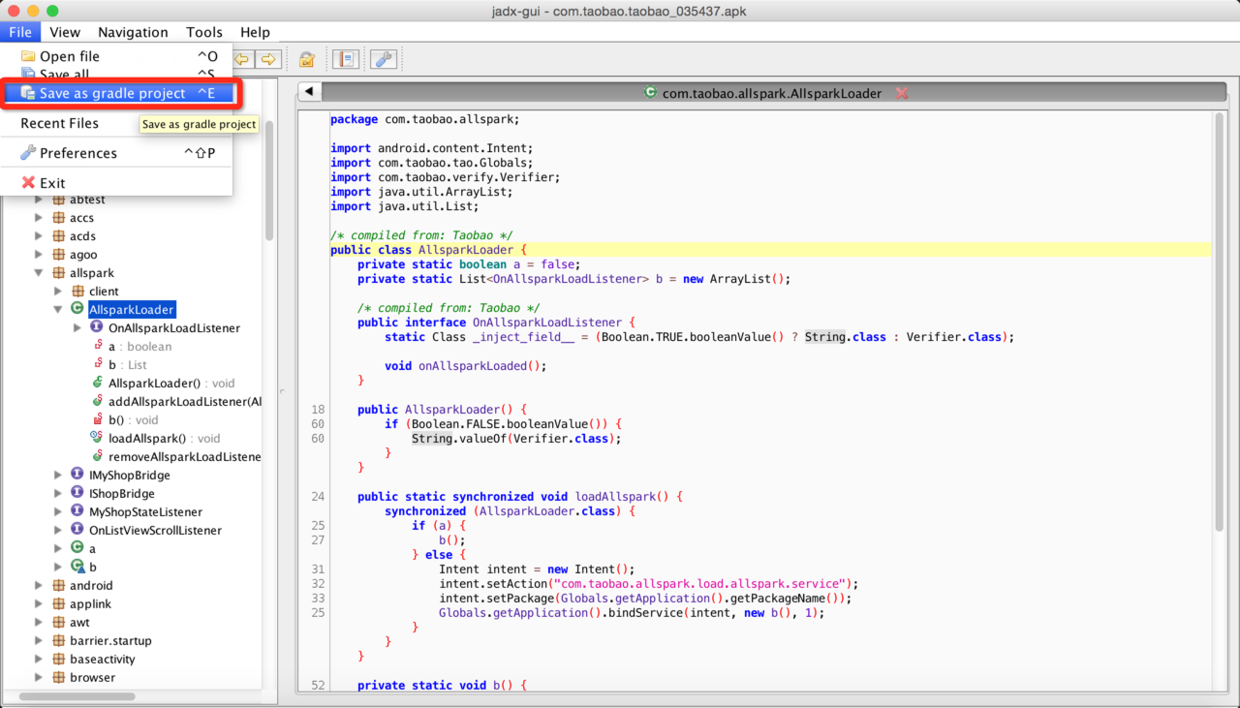
Task: Choose Save as gradle project menu entry
Action: point(112,93)
